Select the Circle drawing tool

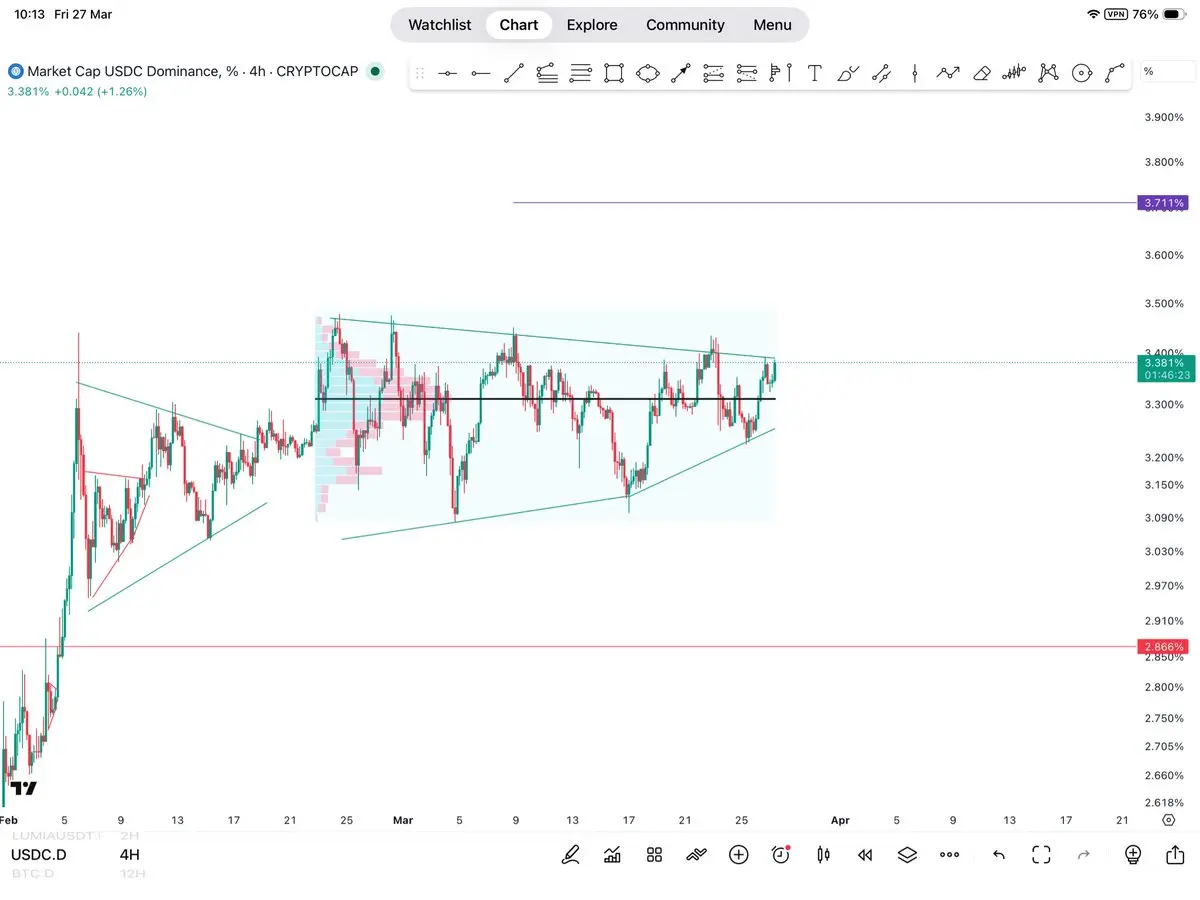tap(1082, 73)
